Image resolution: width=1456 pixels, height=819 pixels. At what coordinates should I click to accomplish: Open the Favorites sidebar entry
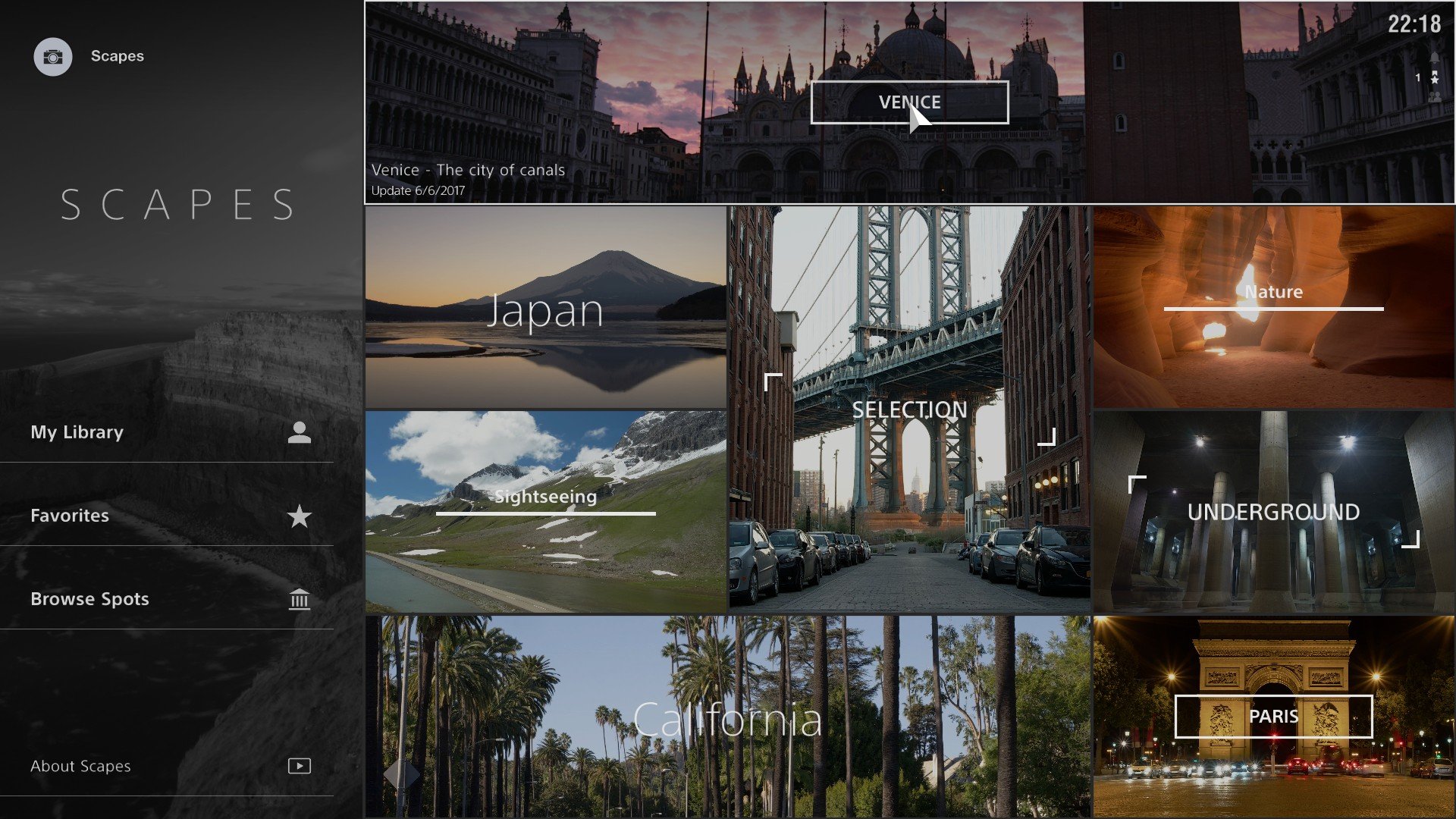click(x=69, y=516)
